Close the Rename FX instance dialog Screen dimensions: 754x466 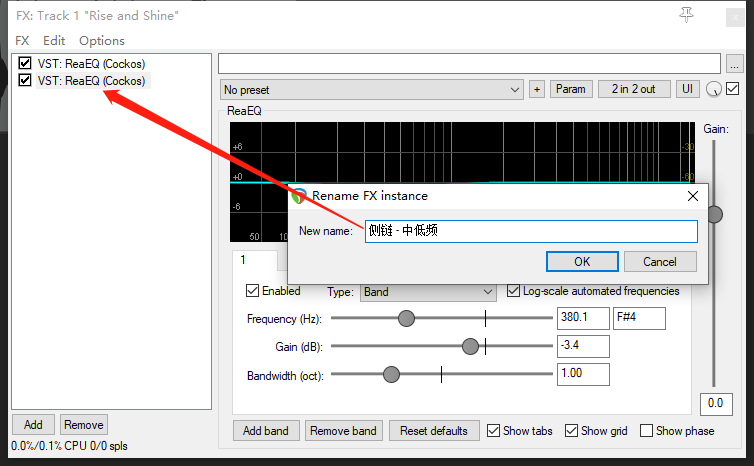(692, 196)
